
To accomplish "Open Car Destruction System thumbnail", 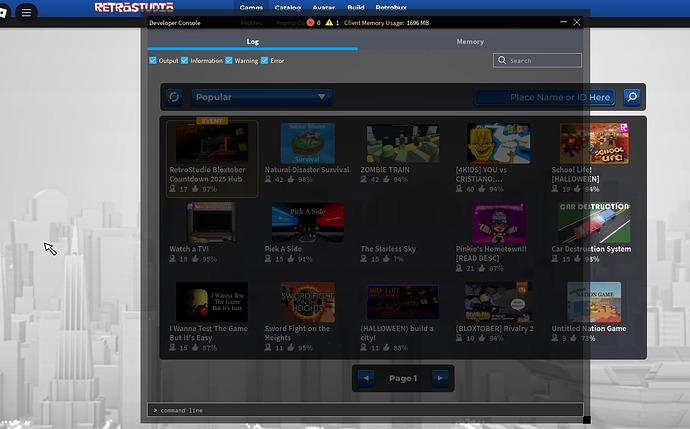I will click(x=594, y=223).
